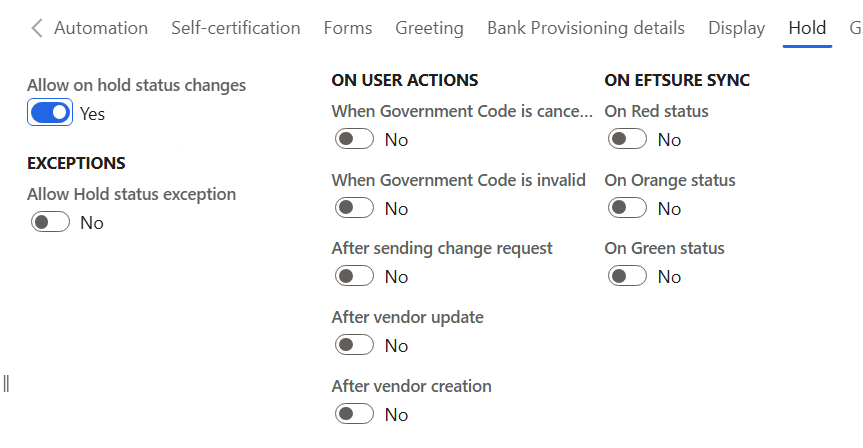Screen dimensions: 863x448
Task: Toggle On Orange status switch
Action: [x=627, y=207]
